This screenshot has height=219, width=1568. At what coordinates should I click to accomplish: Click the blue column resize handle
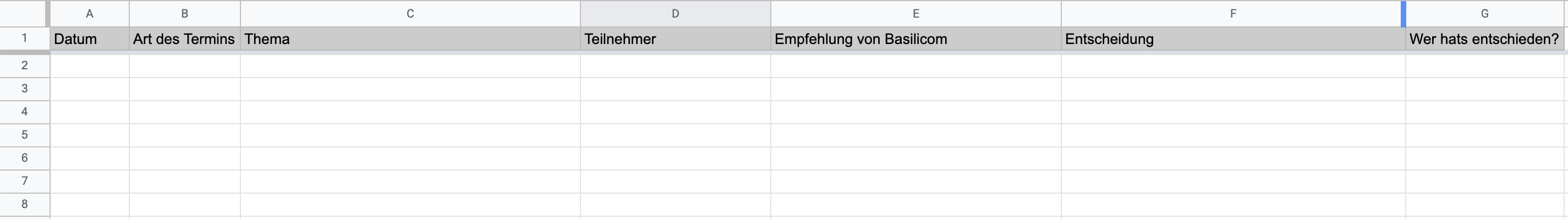tap(1403, 14)
